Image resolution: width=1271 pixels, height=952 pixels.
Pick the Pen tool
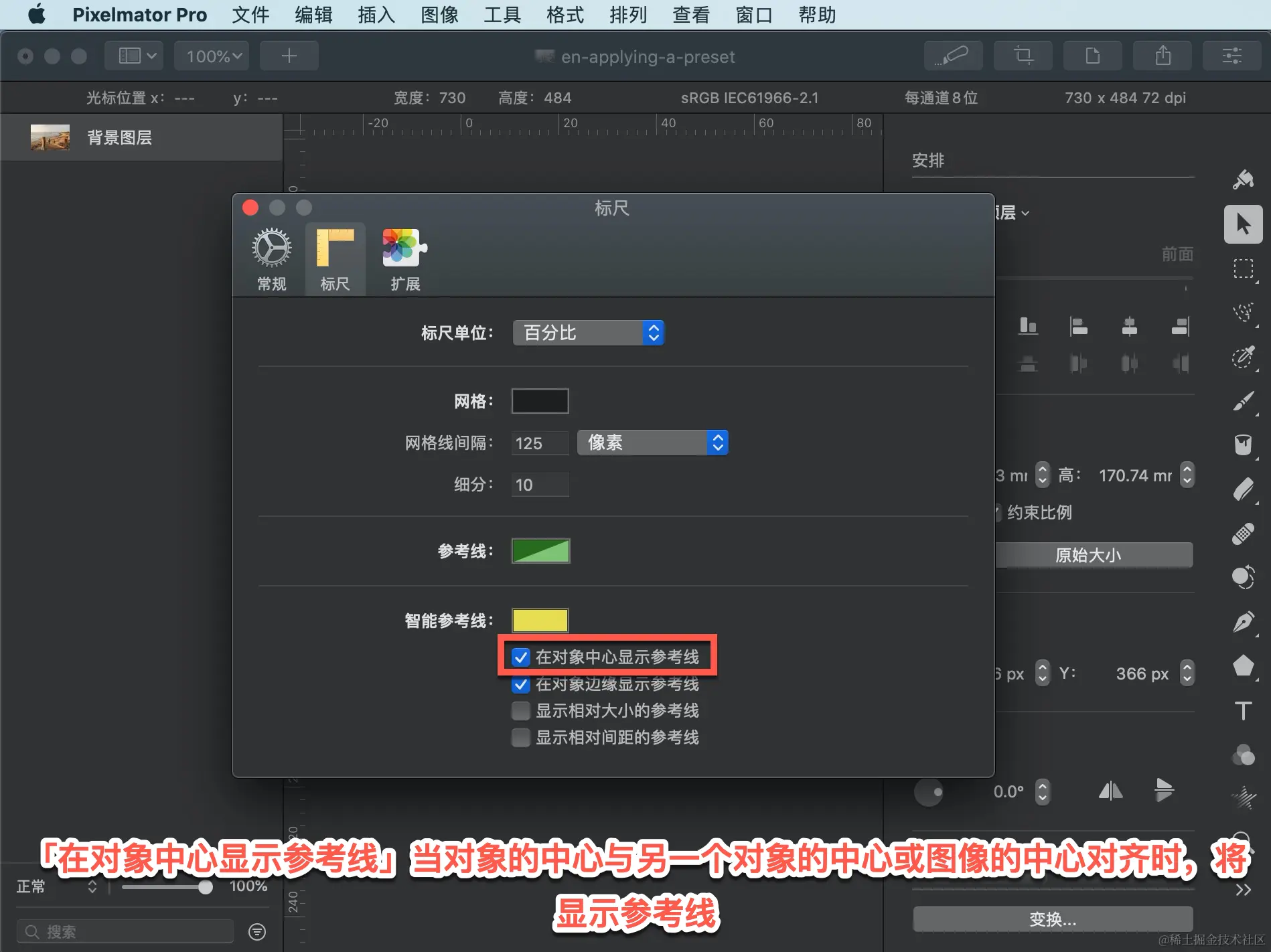pyautogui.click(x=1244, y=622)
